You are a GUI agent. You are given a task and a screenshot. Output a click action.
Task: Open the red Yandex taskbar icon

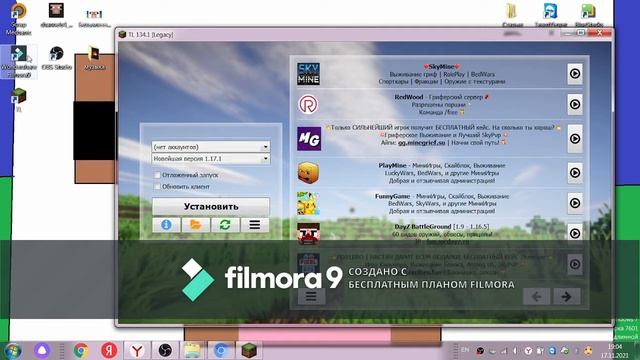coord(109,351)
